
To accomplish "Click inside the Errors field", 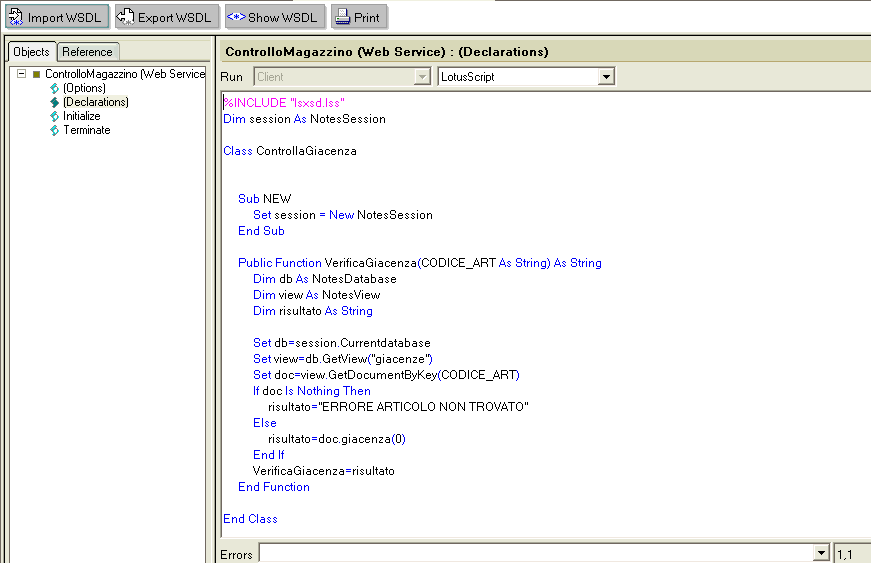I will pos(536,554).
